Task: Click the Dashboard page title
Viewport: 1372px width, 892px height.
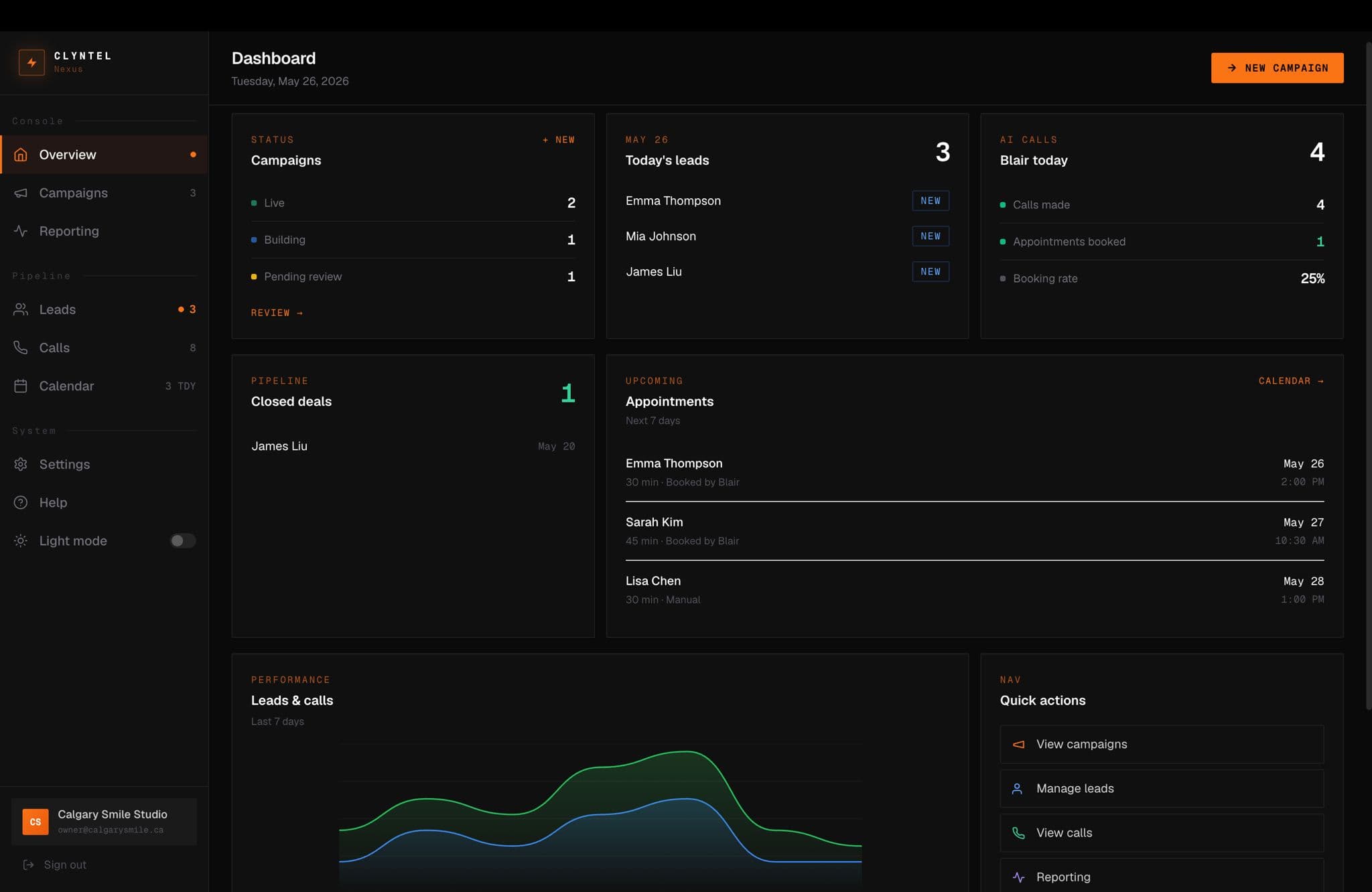Action: tap(273, 58)
